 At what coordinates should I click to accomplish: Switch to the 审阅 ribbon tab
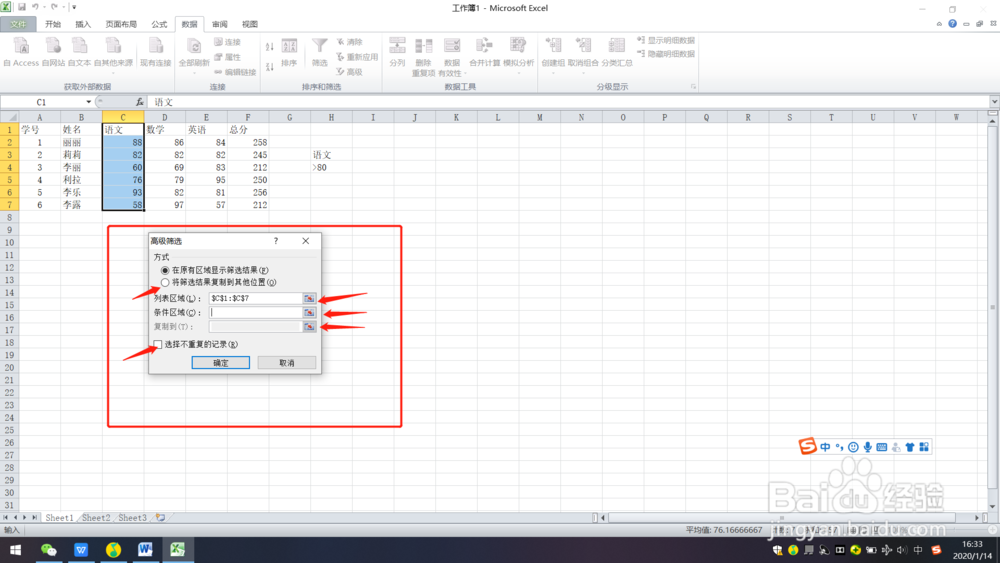click(x=220, y=24)
